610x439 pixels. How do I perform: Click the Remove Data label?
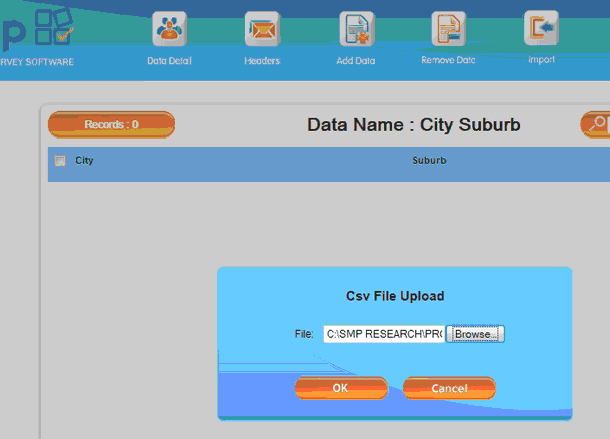pos(448,60)
